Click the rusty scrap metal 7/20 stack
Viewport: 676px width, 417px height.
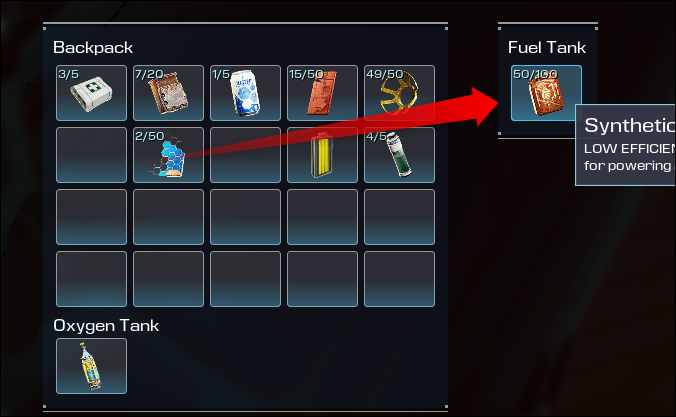168,93
